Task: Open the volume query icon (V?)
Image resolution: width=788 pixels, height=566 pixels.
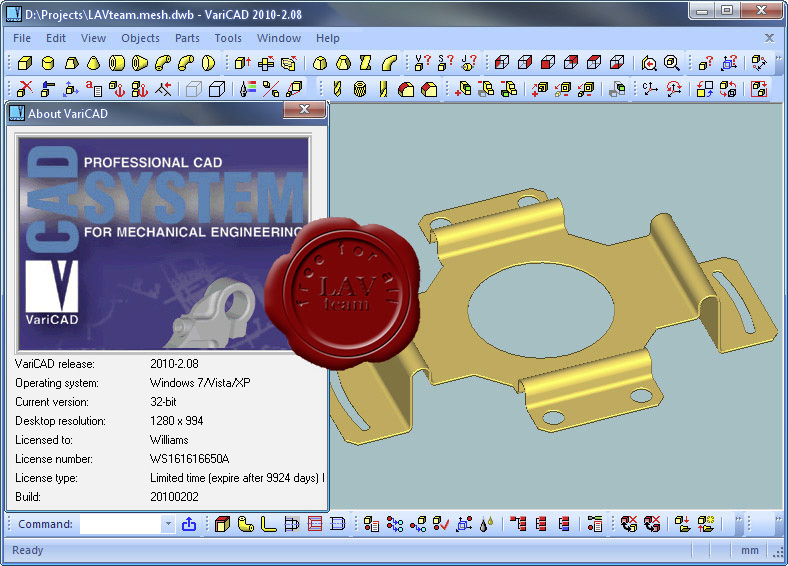Action: click(422, 63)
